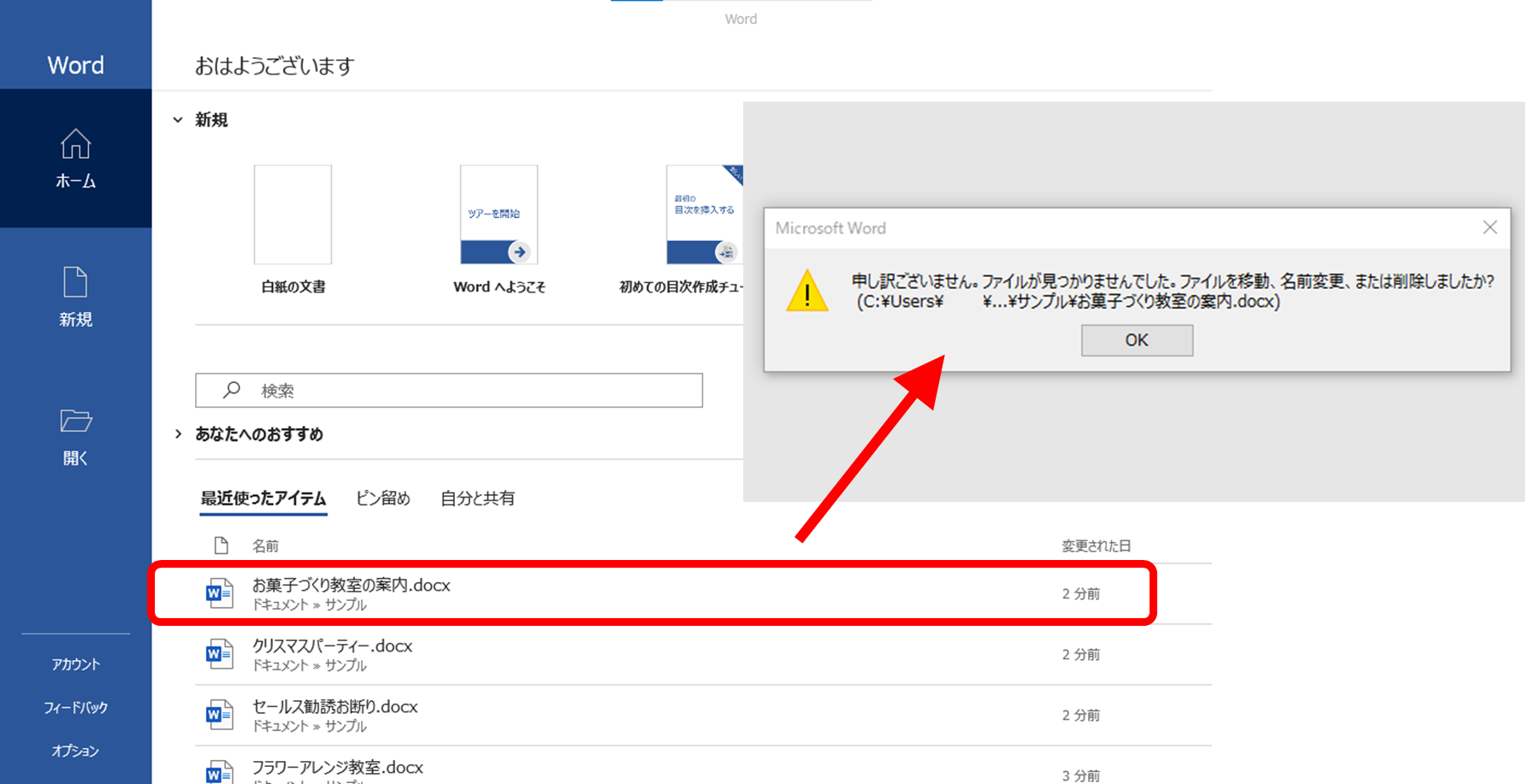Click the warning triangle icon in dialog
Screen dimensions: 1525x784
coord(807,291)
